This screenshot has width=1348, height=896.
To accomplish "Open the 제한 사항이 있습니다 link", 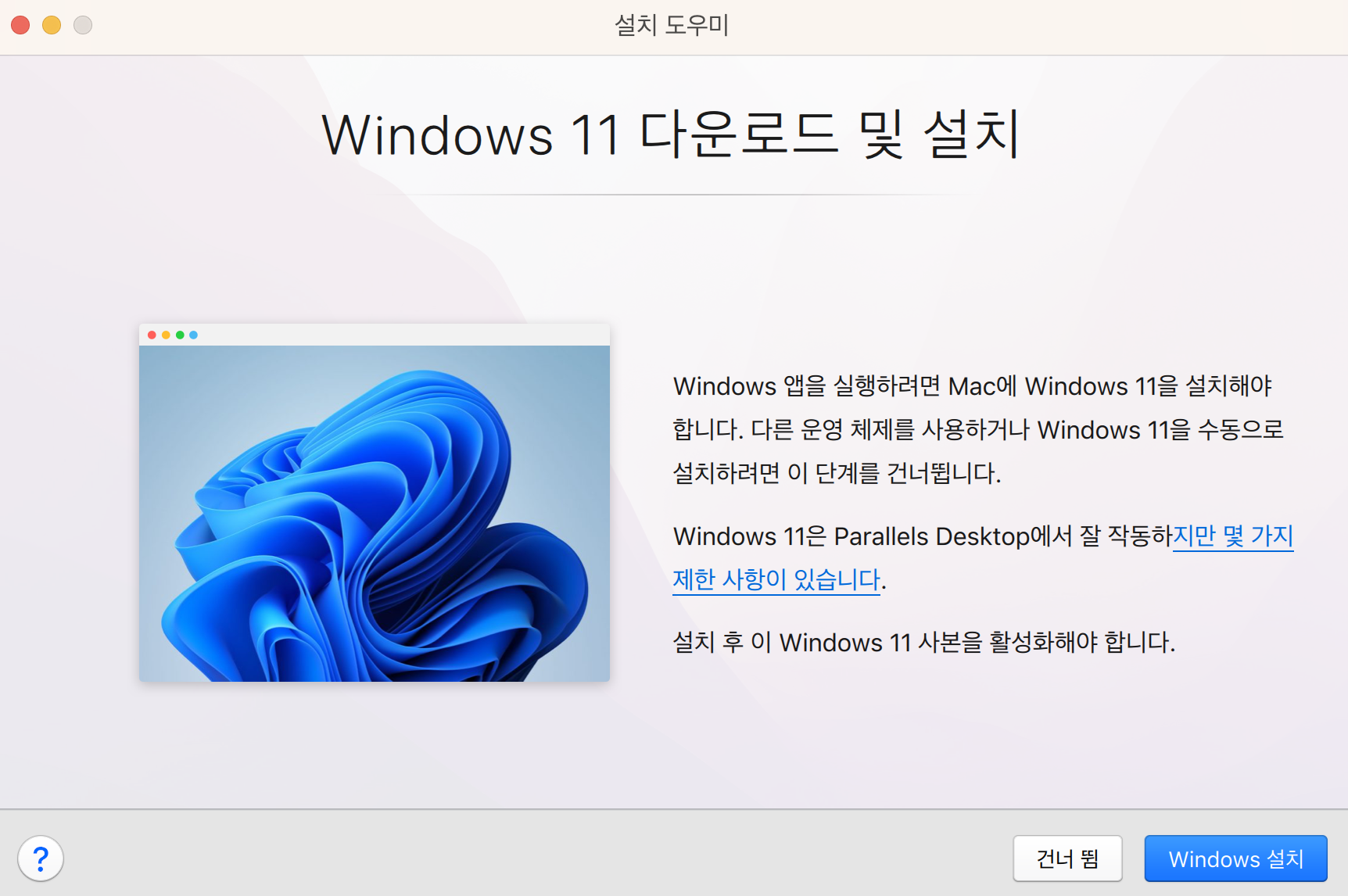I will pos(776,579).
